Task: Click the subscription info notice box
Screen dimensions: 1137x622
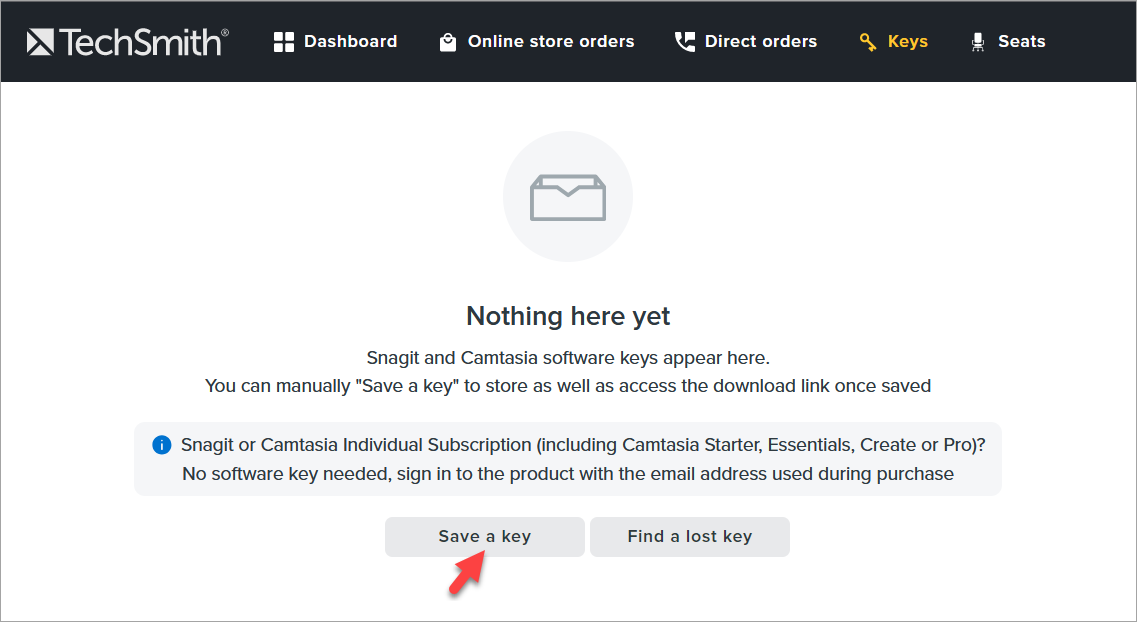Action: tap(567, 458)
